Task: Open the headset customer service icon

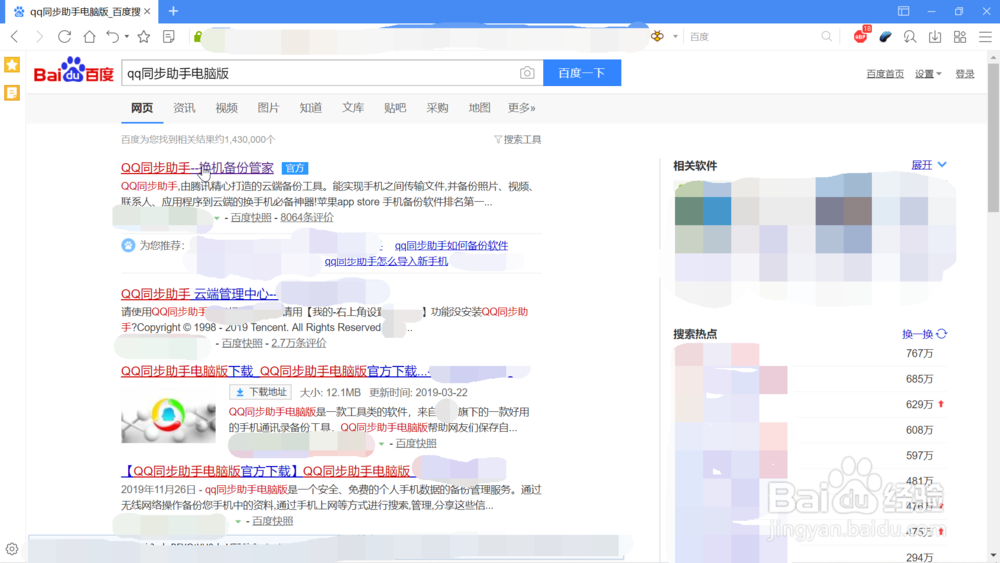Action: tap(910, 36)
